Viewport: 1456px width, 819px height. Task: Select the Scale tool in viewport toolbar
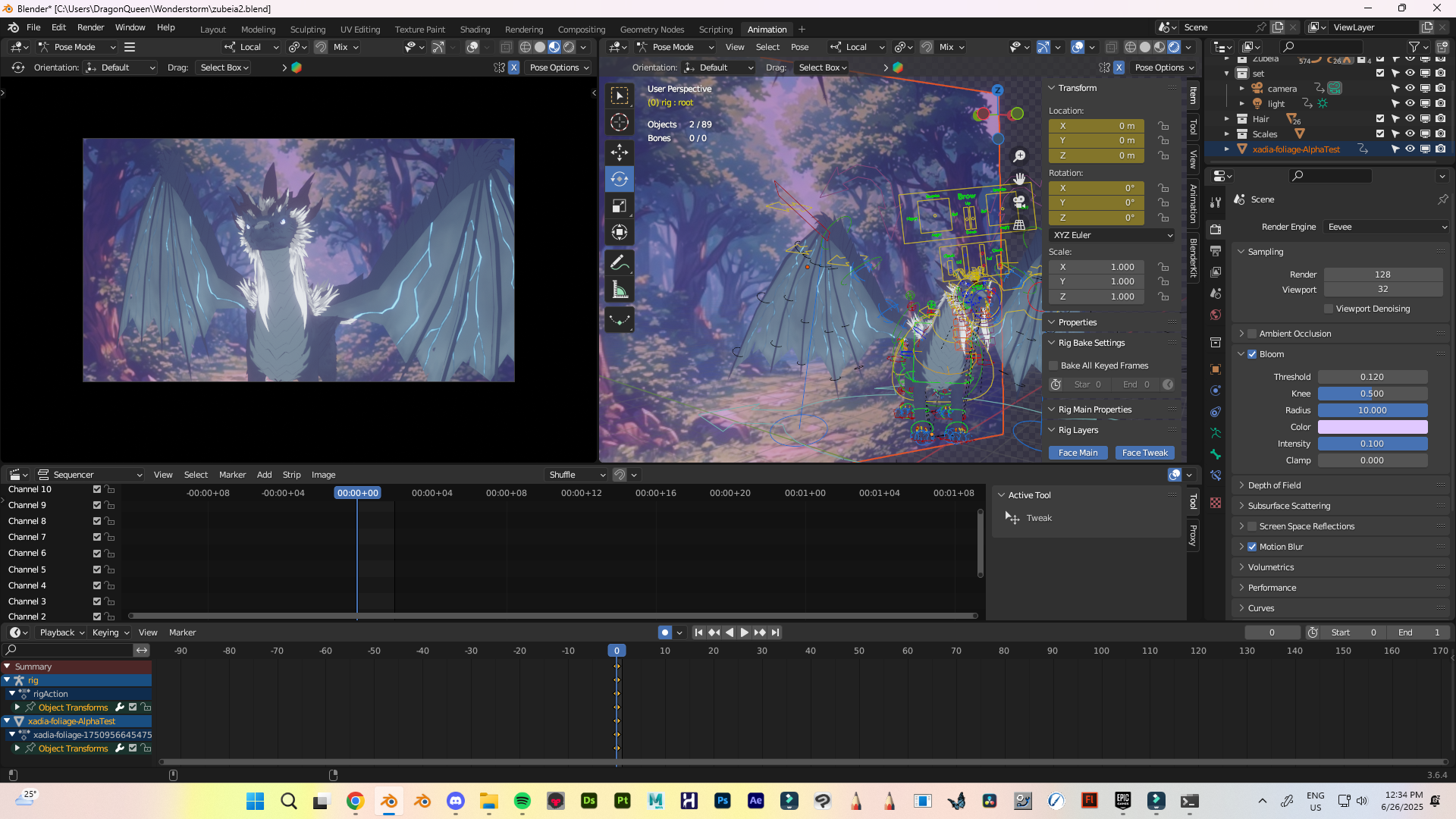coord(620,206)
